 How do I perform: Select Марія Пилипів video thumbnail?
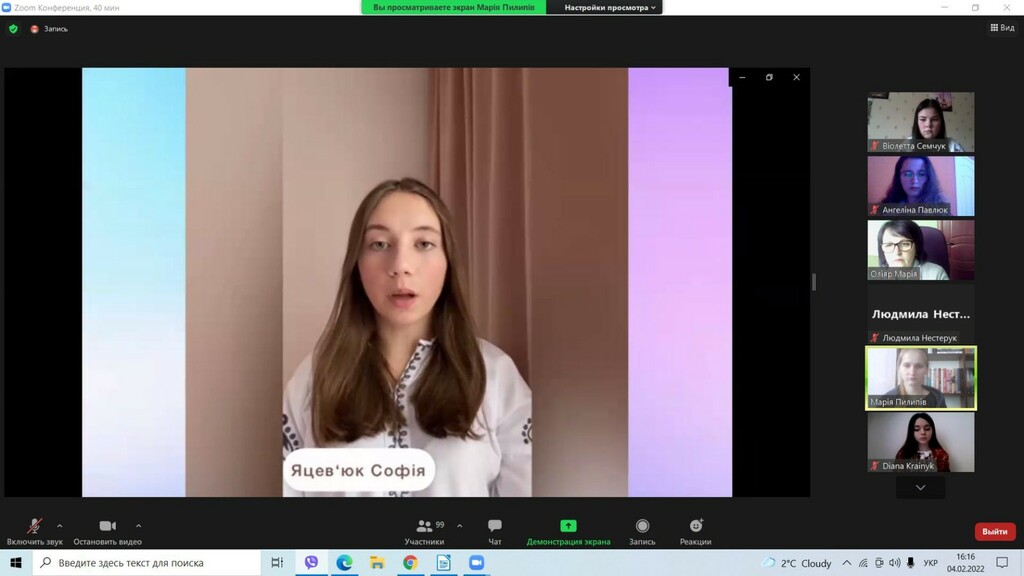(x=920, y=378)
